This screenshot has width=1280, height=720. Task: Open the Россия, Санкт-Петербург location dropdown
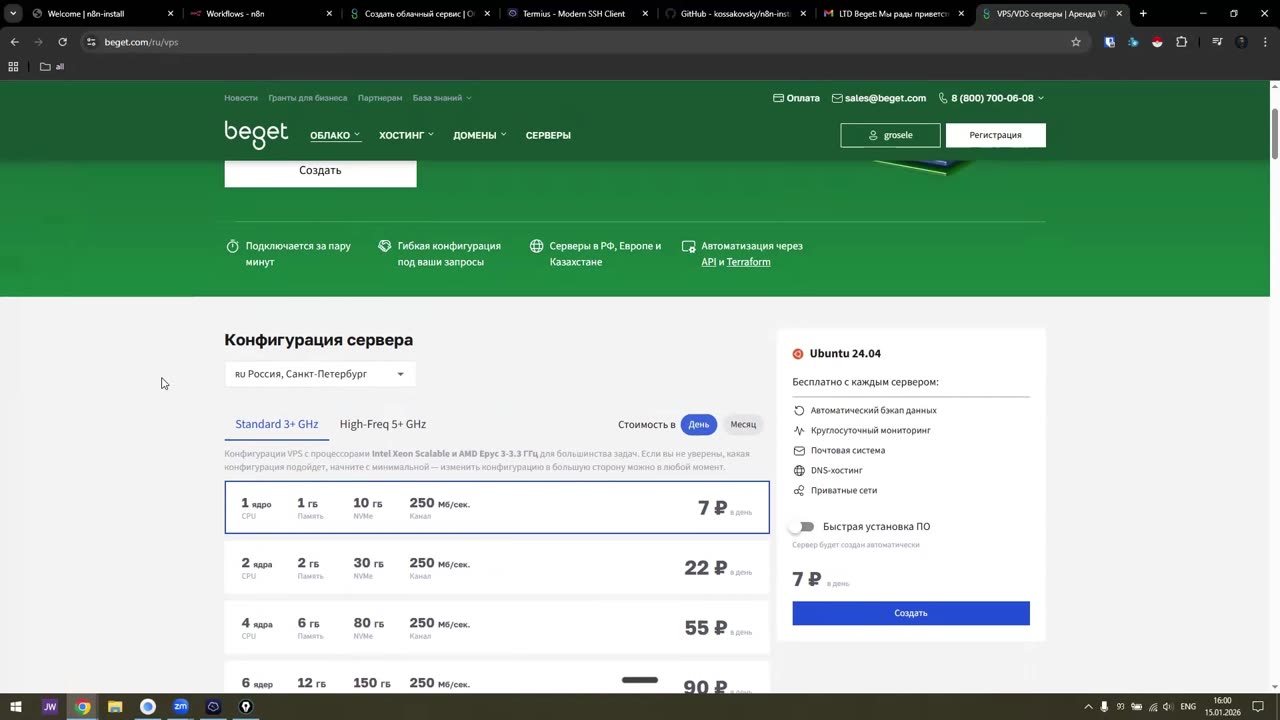point(320,374)
